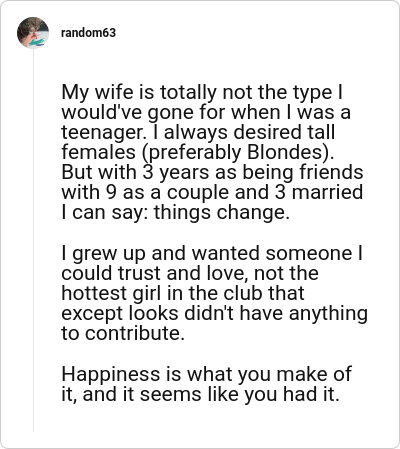This screenshot has height=449, width=400.
Task: Click the paragraph starting "Happiness is what"
Action: click(206, 384)
